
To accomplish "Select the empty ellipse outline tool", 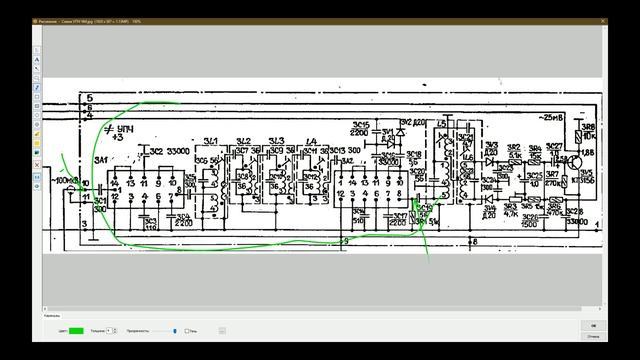I will coord(37,116).
